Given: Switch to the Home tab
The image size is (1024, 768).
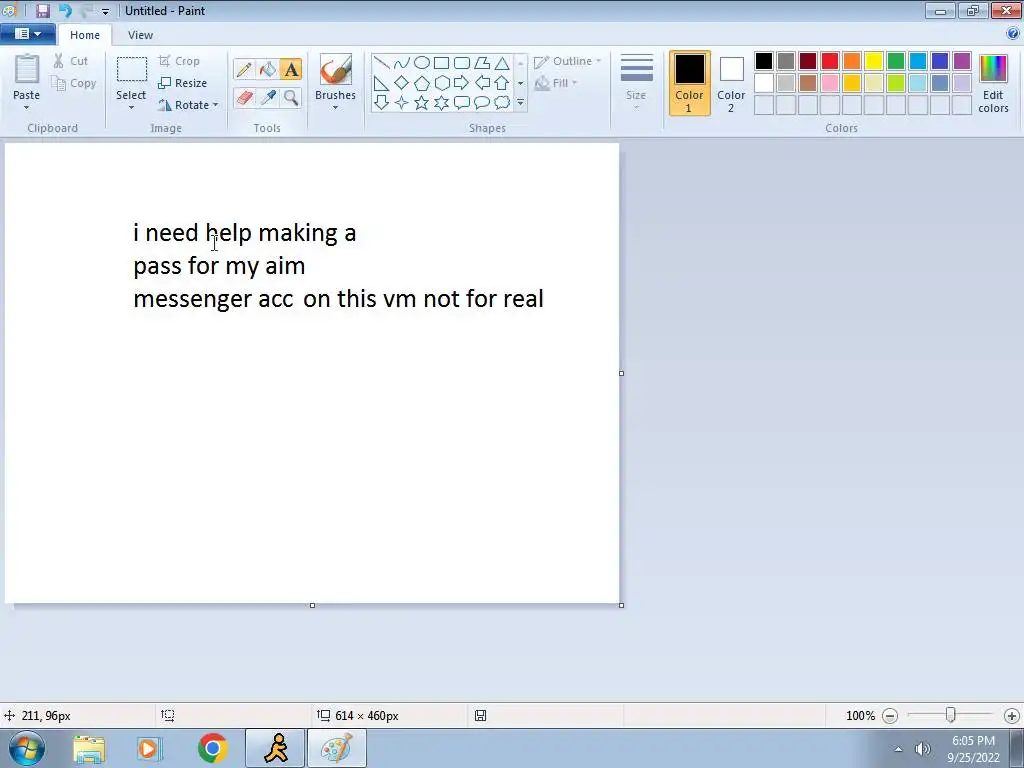Looking at the screenshot, I should point(85,35).
